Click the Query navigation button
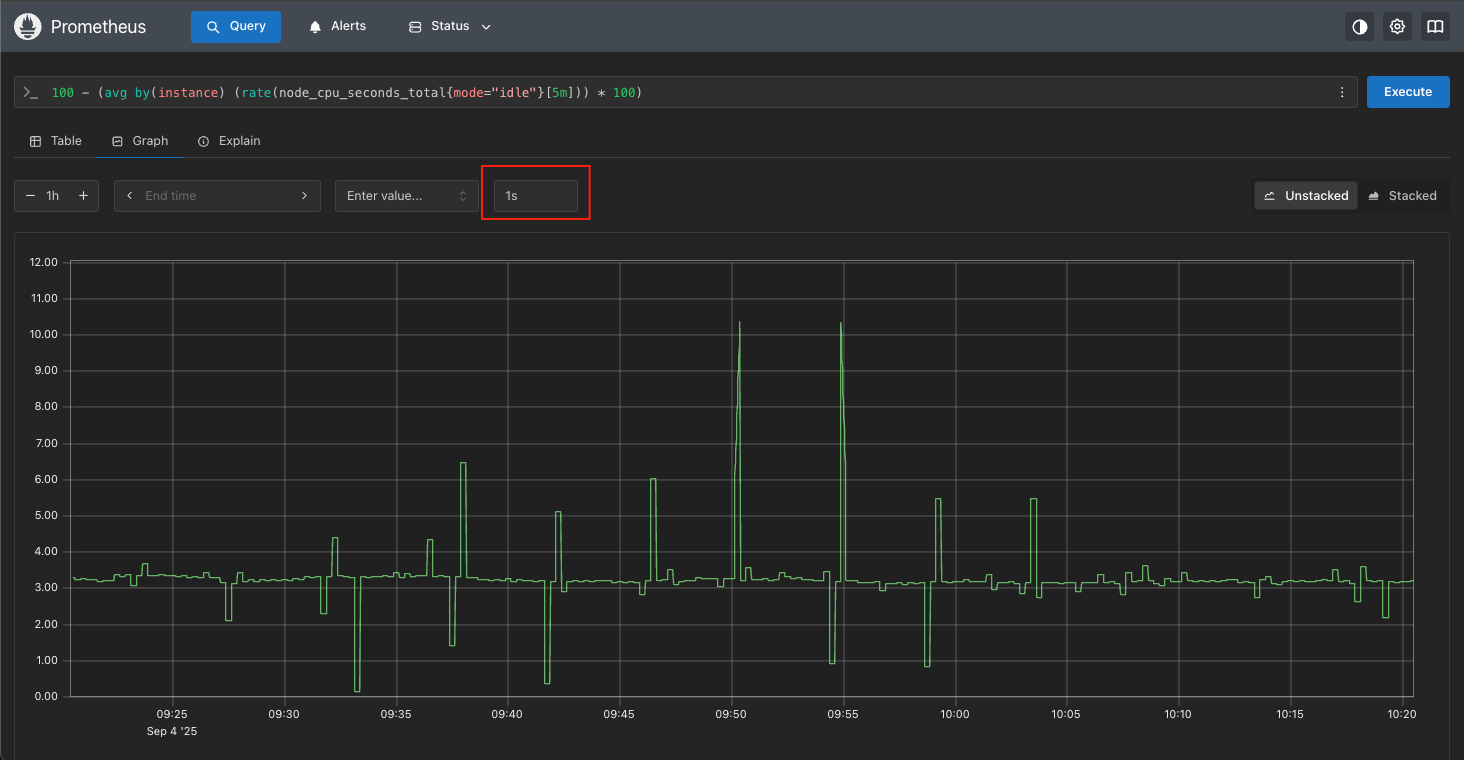The height and width of the screenshot is (760, 1464). pyautogui.click(x=236, y=27)
